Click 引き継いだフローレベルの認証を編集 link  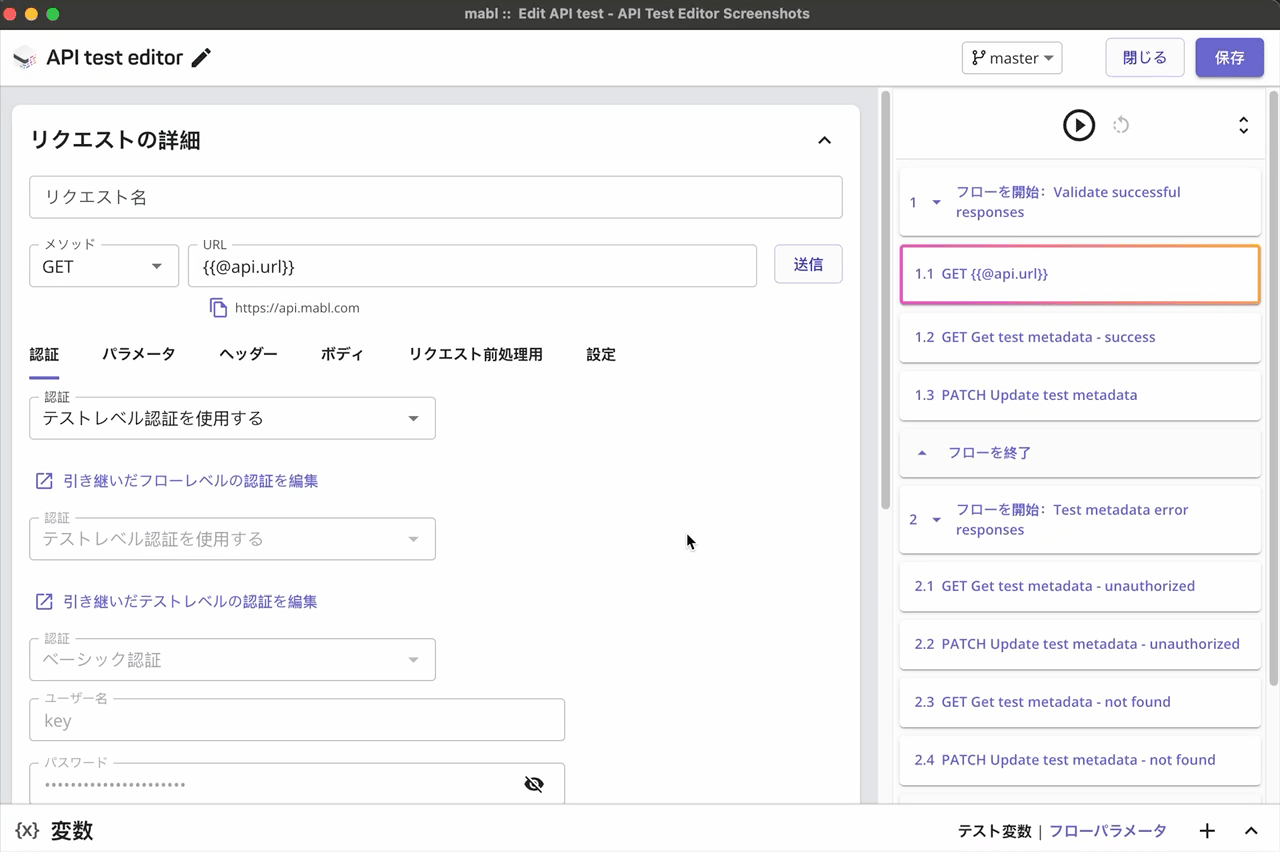tap(191, 481)
